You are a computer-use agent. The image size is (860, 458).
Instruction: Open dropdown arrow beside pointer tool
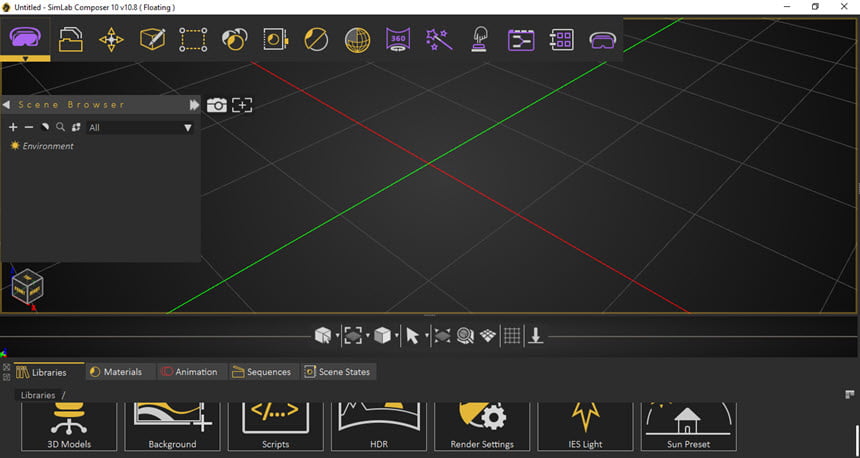426,336
